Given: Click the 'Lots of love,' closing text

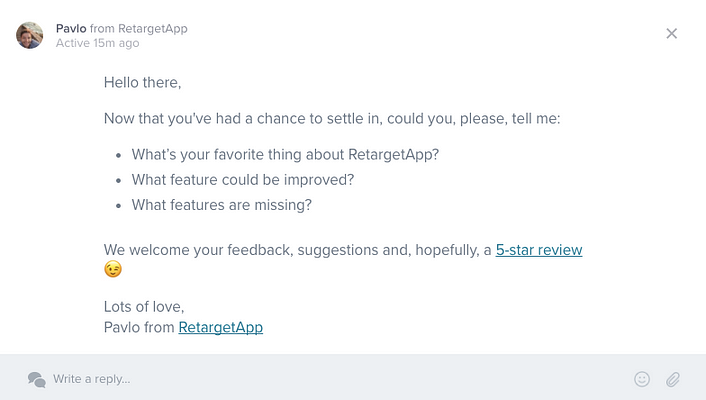Looking at the screenshot, I should [144, 307].
